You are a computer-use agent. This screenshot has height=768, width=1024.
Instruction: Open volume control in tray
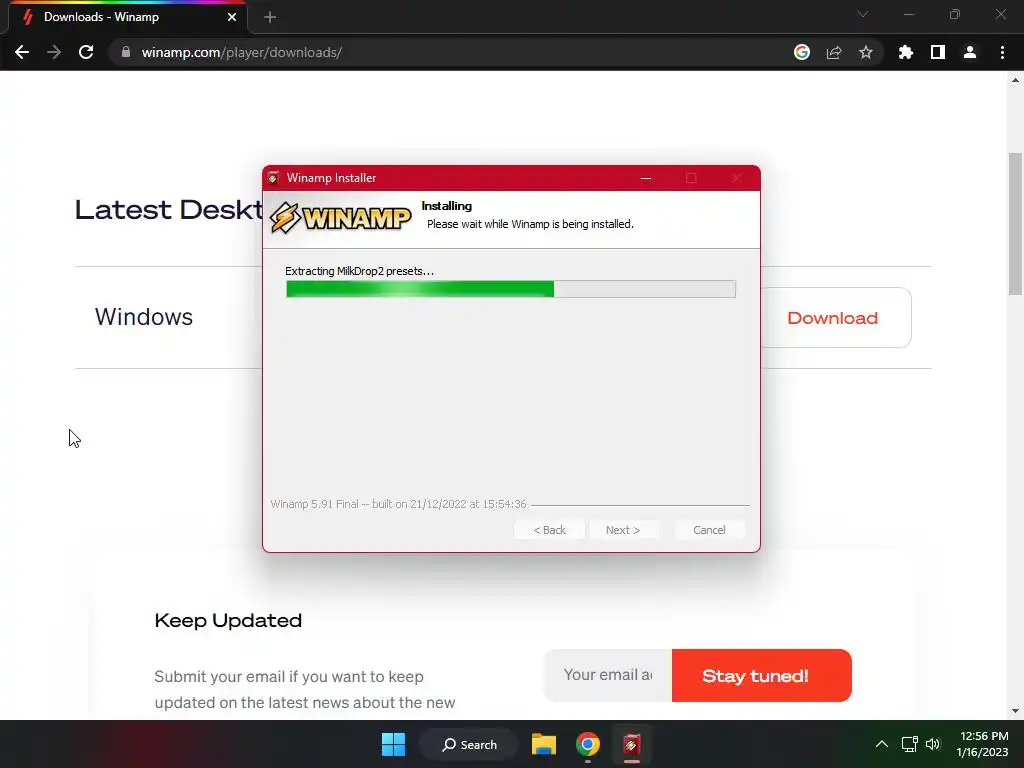tap(933, 744)
